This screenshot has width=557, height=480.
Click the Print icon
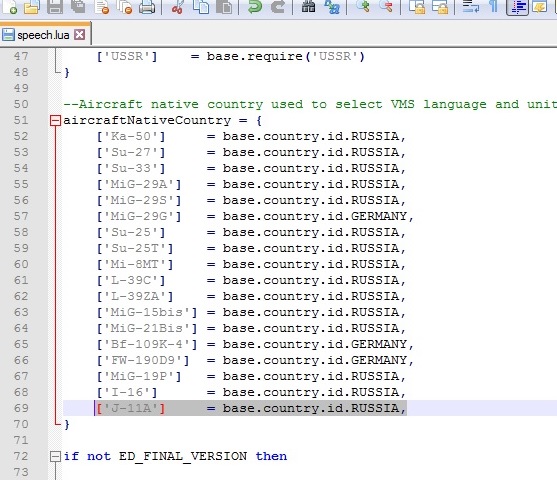147,6
